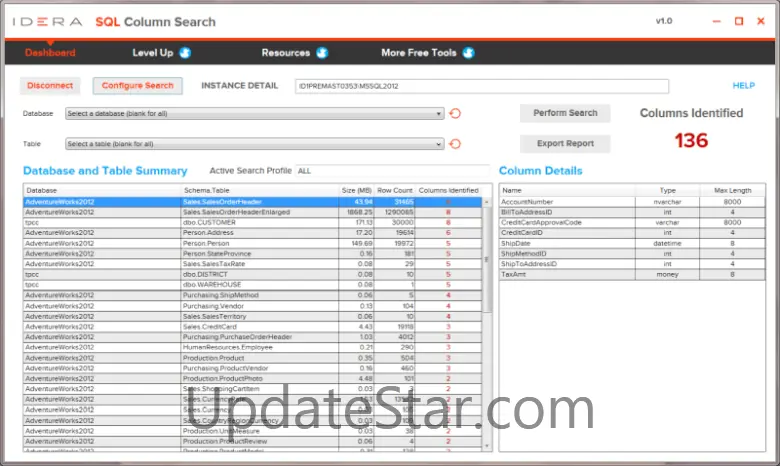The width and height of the screenshot is (780, 466).
Task: Sort Column Details by Type header
Action: coord(667,190)
